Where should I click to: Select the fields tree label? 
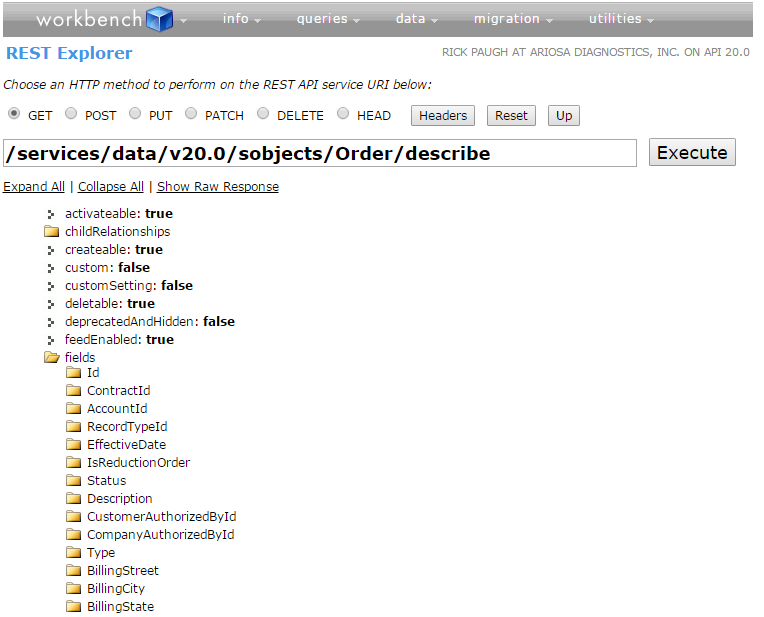pos(80,358)
